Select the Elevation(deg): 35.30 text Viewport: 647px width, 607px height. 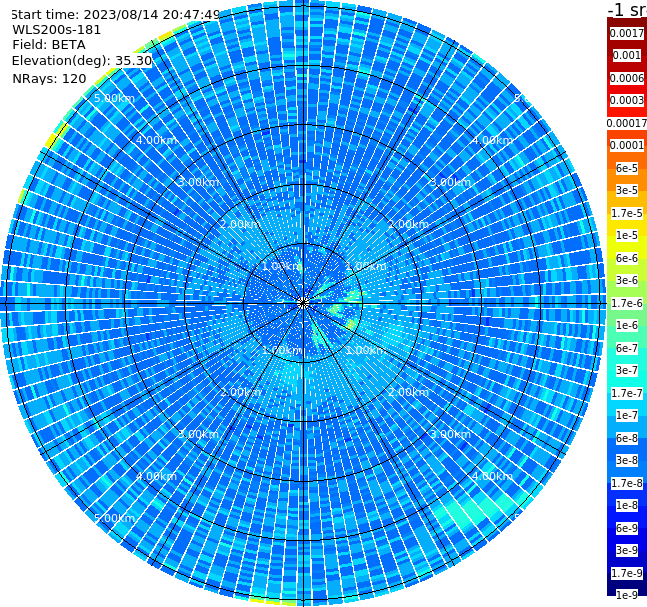[82, 61]
